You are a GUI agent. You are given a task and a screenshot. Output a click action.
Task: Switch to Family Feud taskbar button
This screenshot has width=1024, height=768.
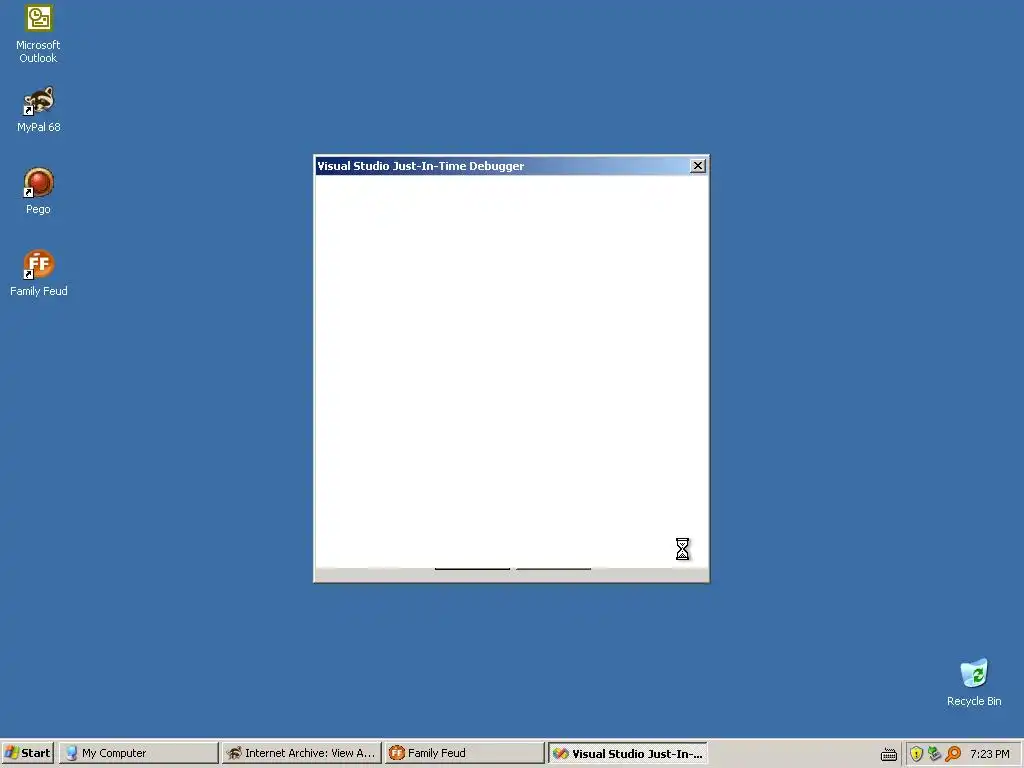coord(464,753)
